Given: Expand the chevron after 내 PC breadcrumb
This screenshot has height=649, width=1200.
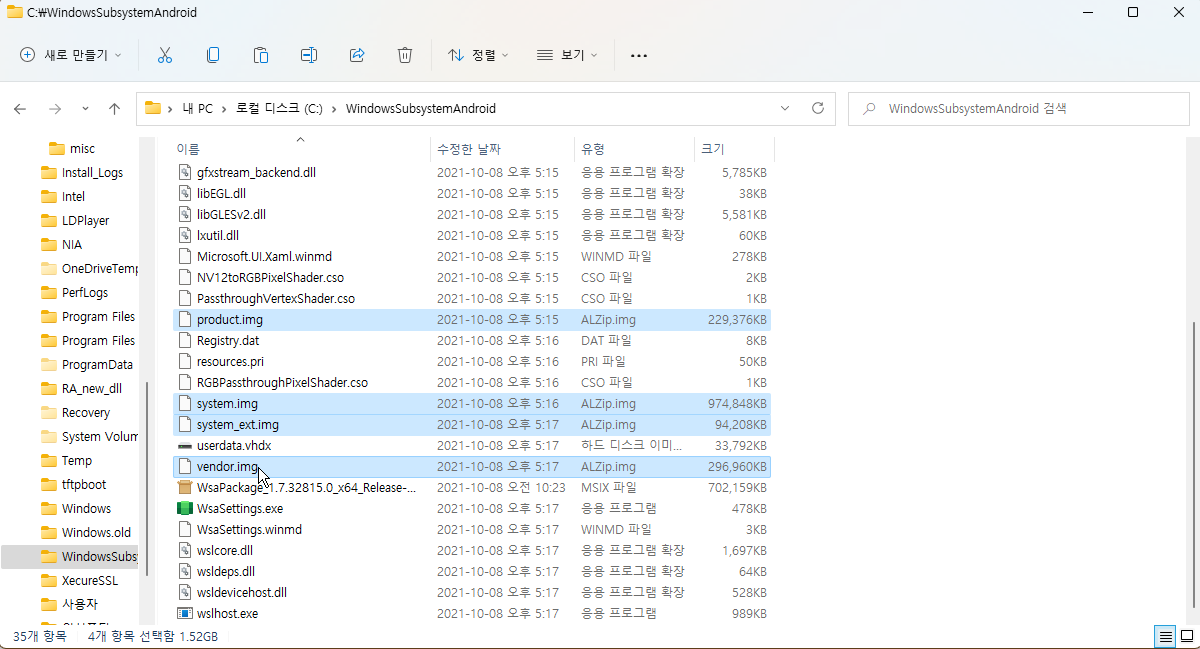Looking at the screenshot, I should 225,108.
